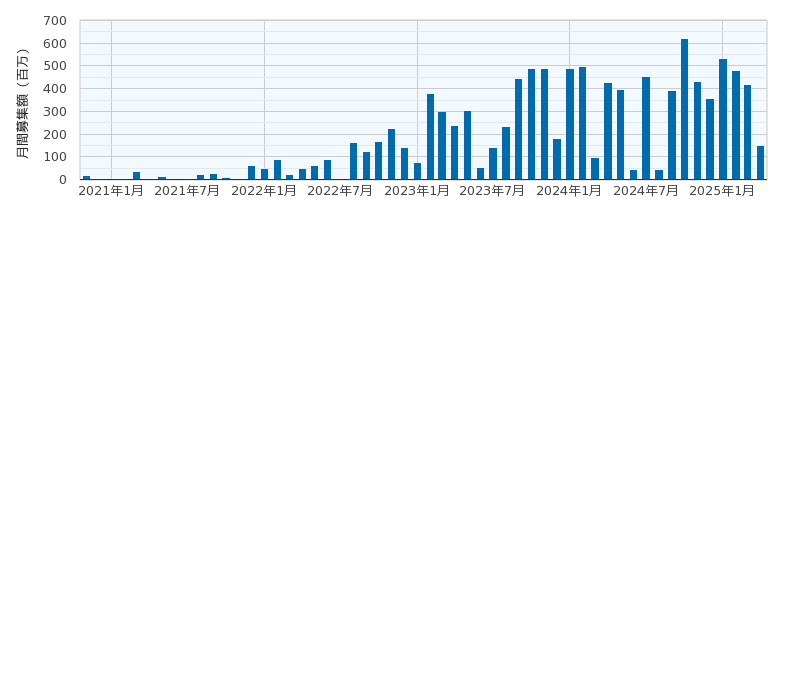Click the '200' y-axis value

click(x=55, y=134)
